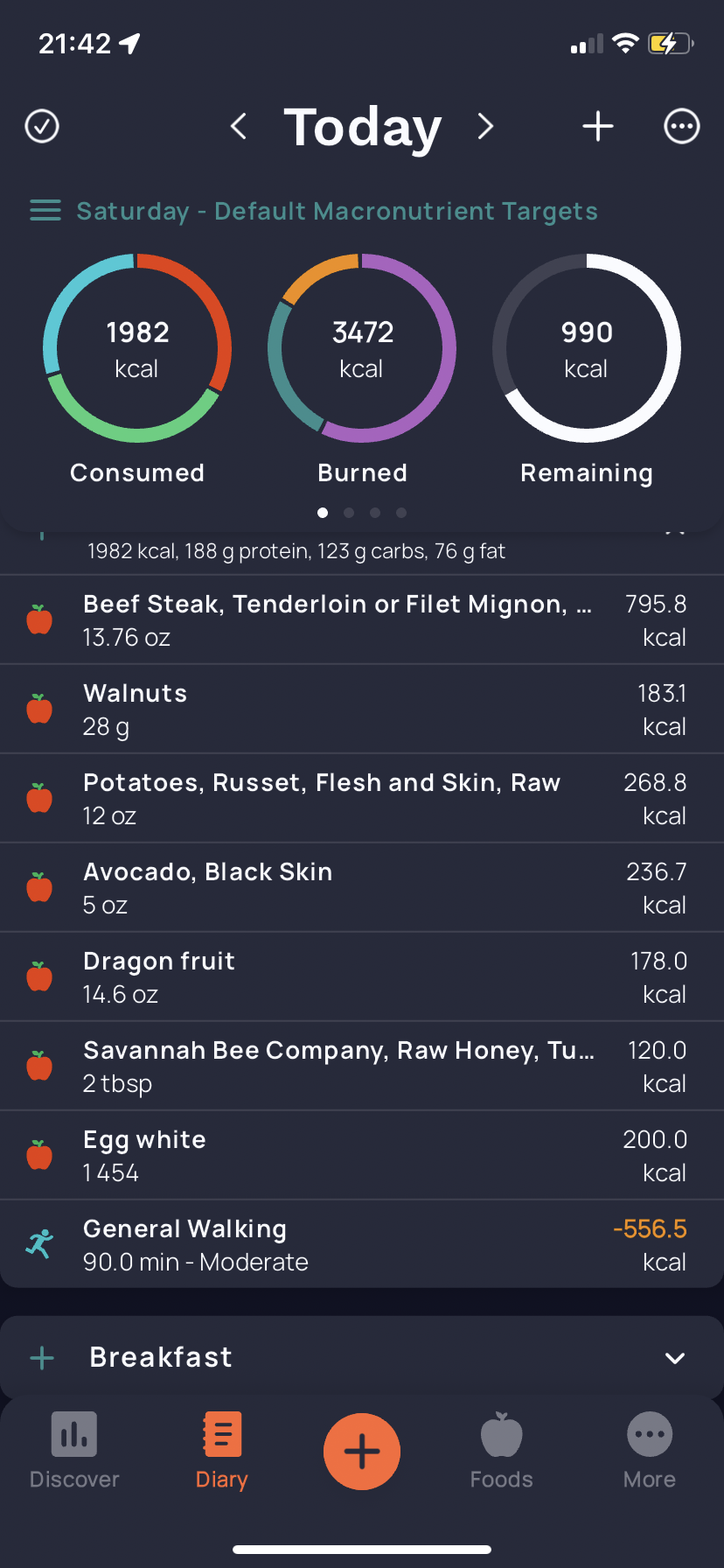Tap the mark day complete checkmark icon
Screen dimensions: 724x1568
coord(42,126)
